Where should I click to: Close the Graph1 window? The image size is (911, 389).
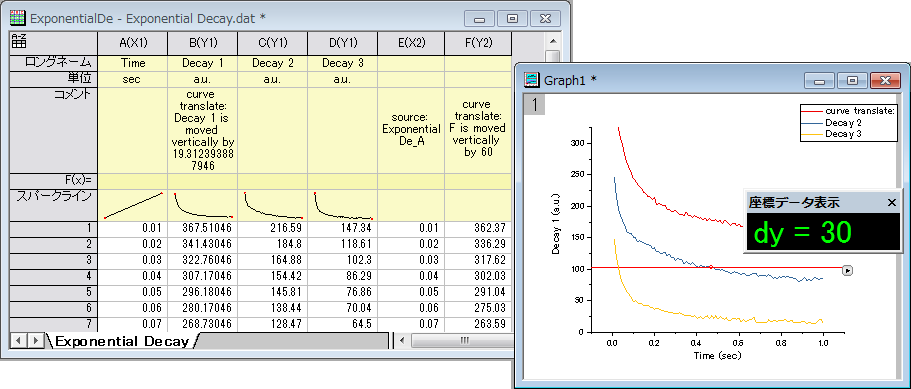pyautogui.click(x=885, y=81)
